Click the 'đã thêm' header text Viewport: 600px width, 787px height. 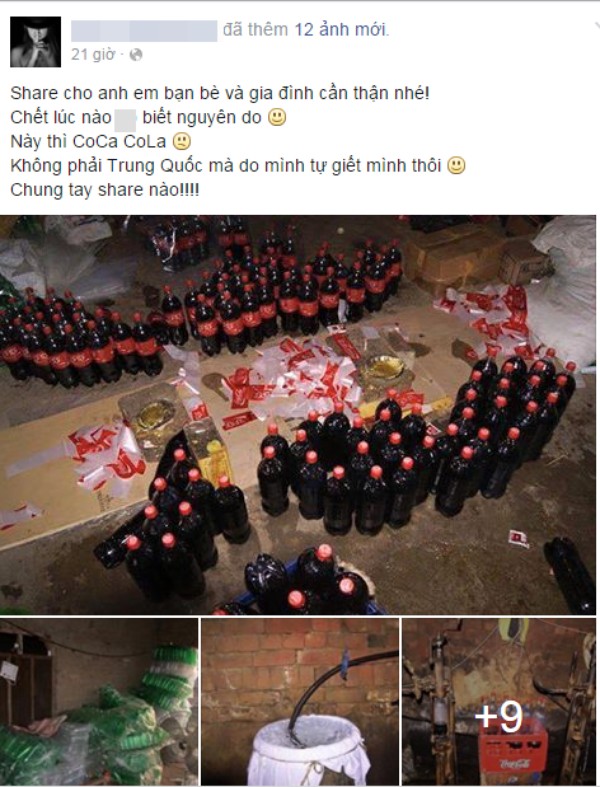(255, 30)
